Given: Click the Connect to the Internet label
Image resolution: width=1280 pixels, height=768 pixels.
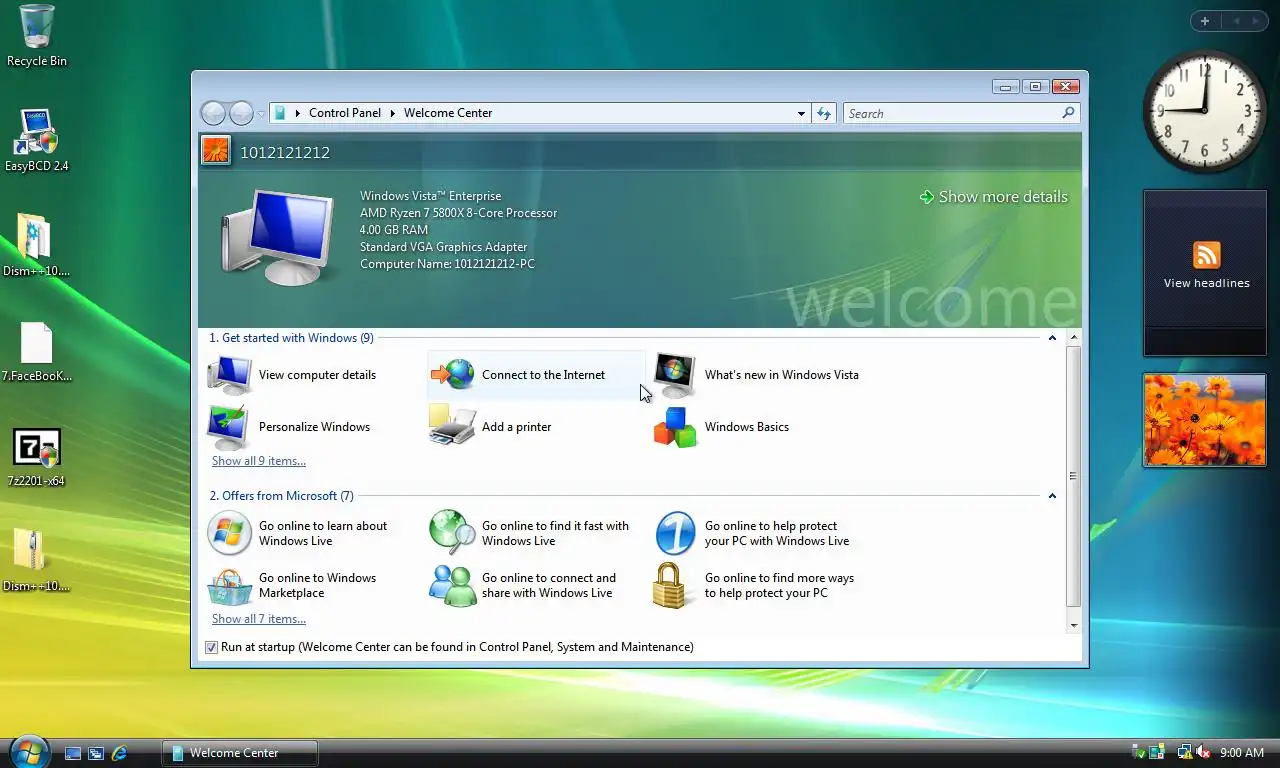Looking at the screenshot, I should click(543, 375).
